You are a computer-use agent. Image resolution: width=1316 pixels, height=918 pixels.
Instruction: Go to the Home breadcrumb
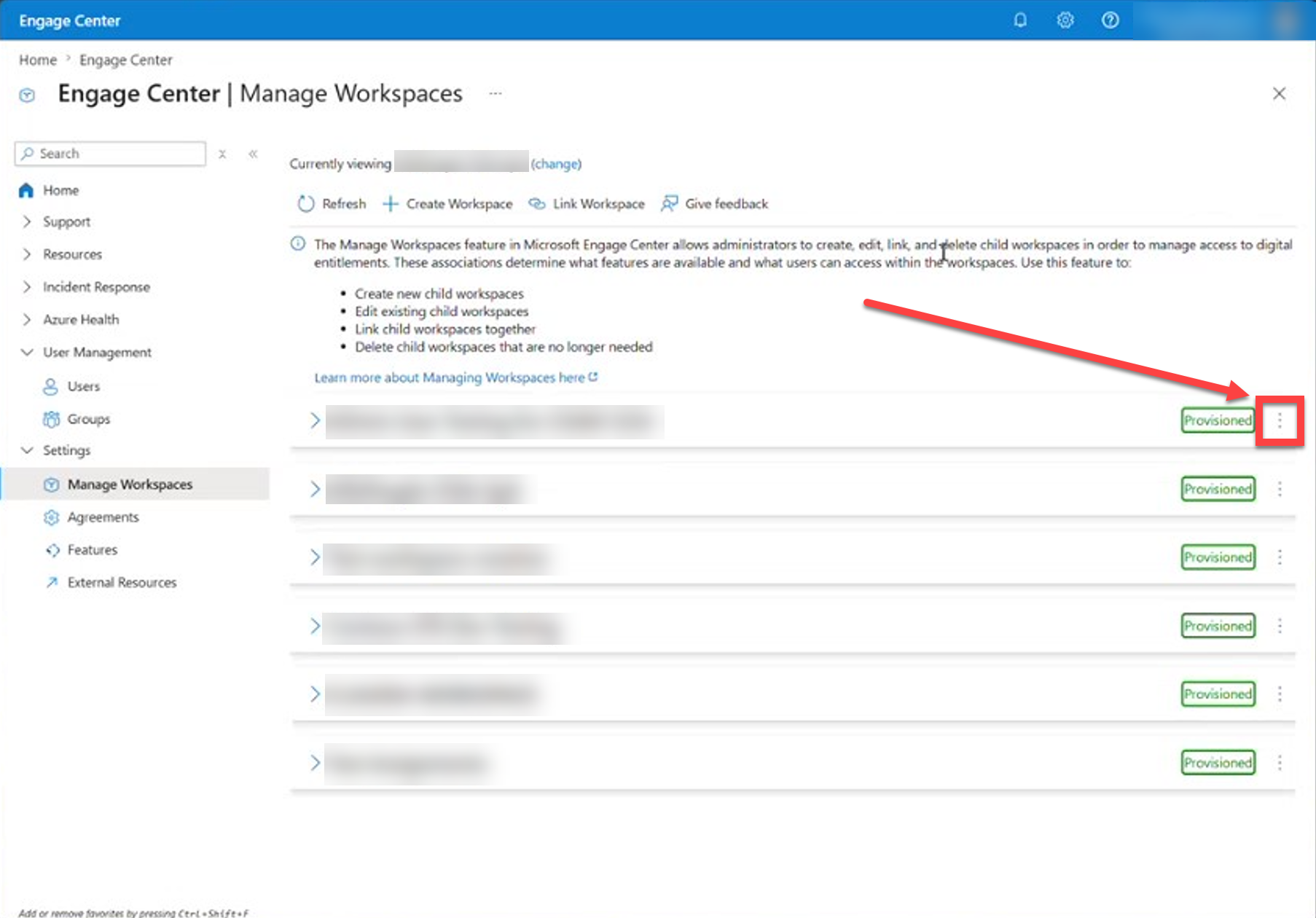[38, 60]
